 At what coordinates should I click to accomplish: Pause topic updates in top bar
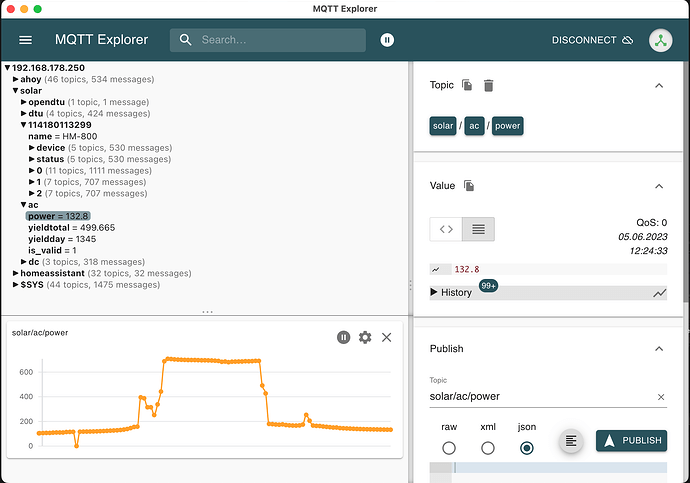pyautogui.click(x=387, y=40)
